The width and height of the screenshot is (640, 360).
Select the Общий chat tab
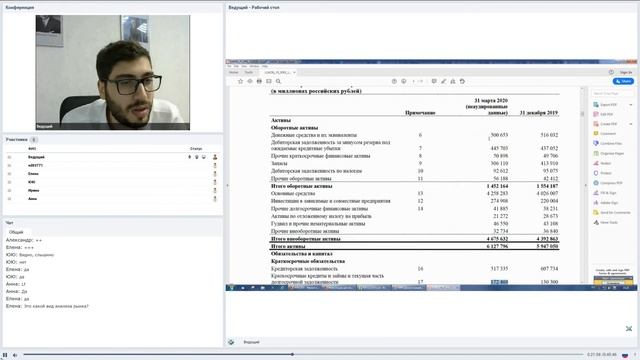click(16, 232)
